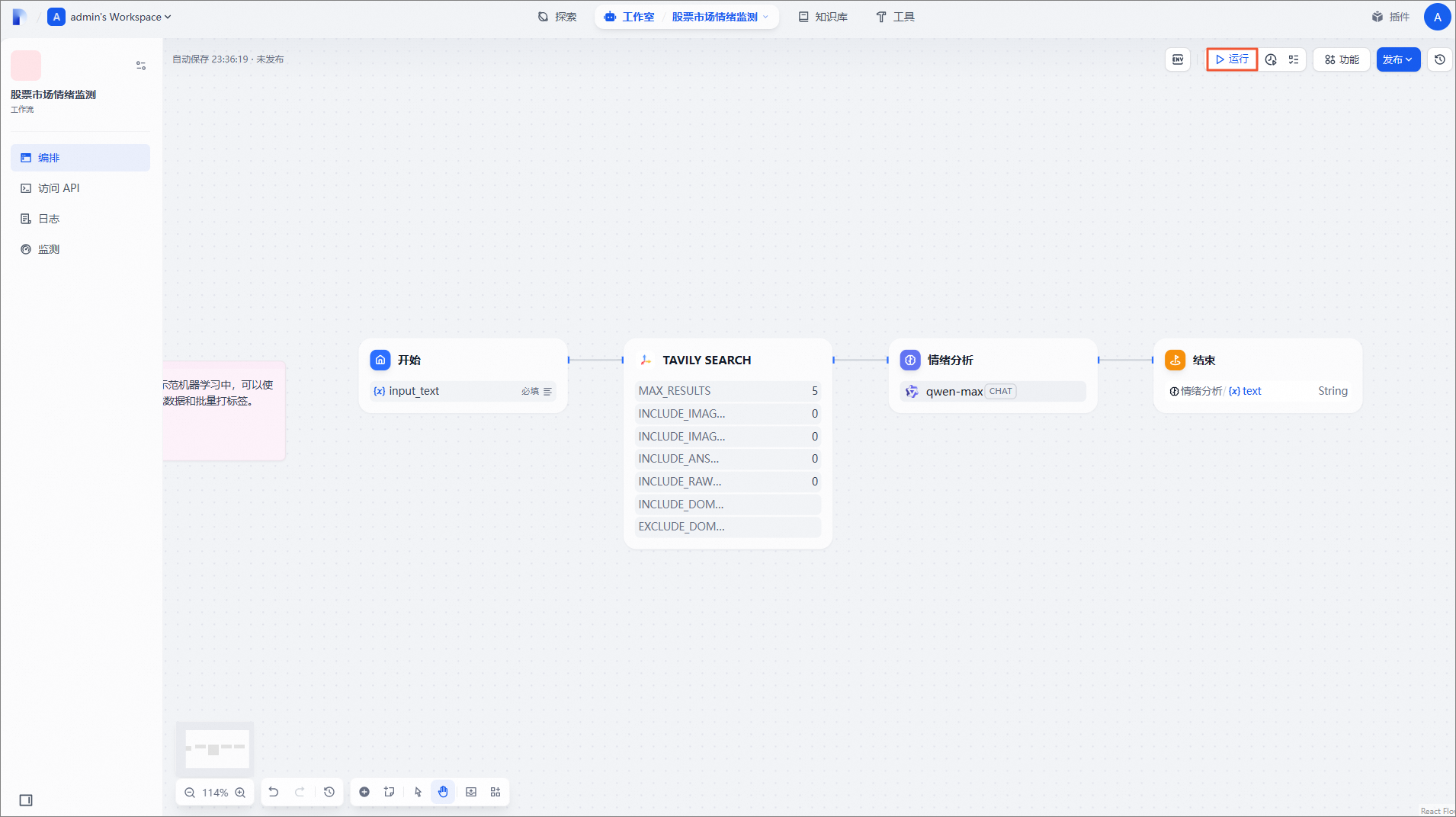This screenshot has width=1456, height=817.
Task: Go to 探索 explore tab
Action: coord(557,17)
